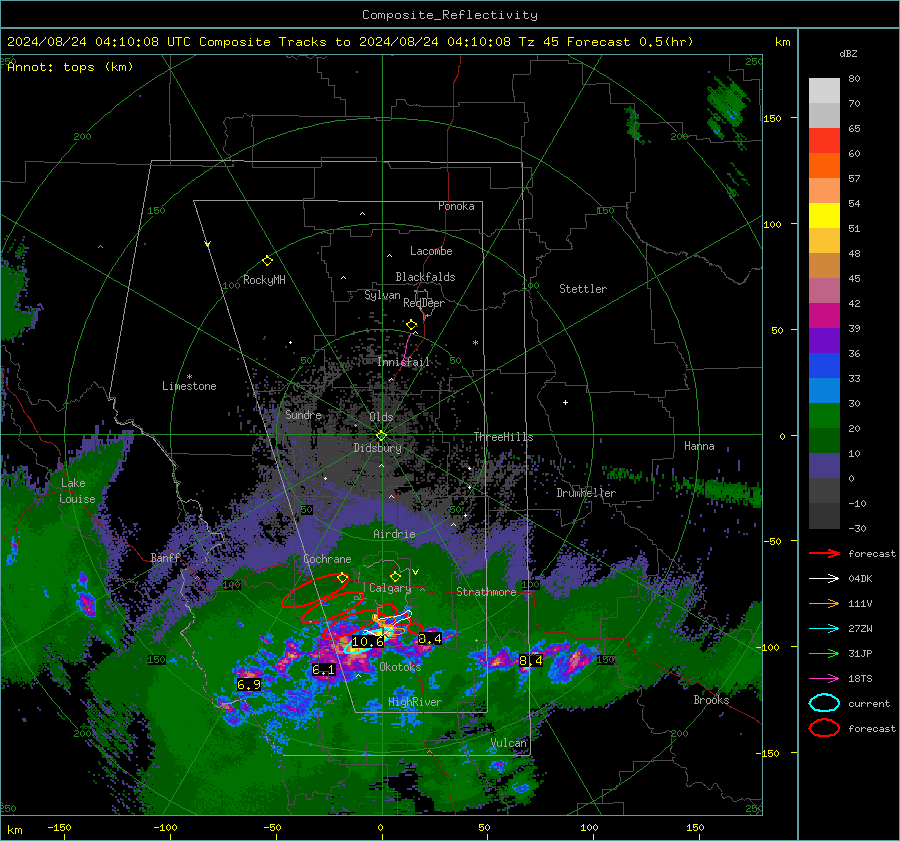The height and width of the screenshot is (841, 900).
Task: Click the yellow diamond marker beside RockyMH
Action: coord(267,261)
